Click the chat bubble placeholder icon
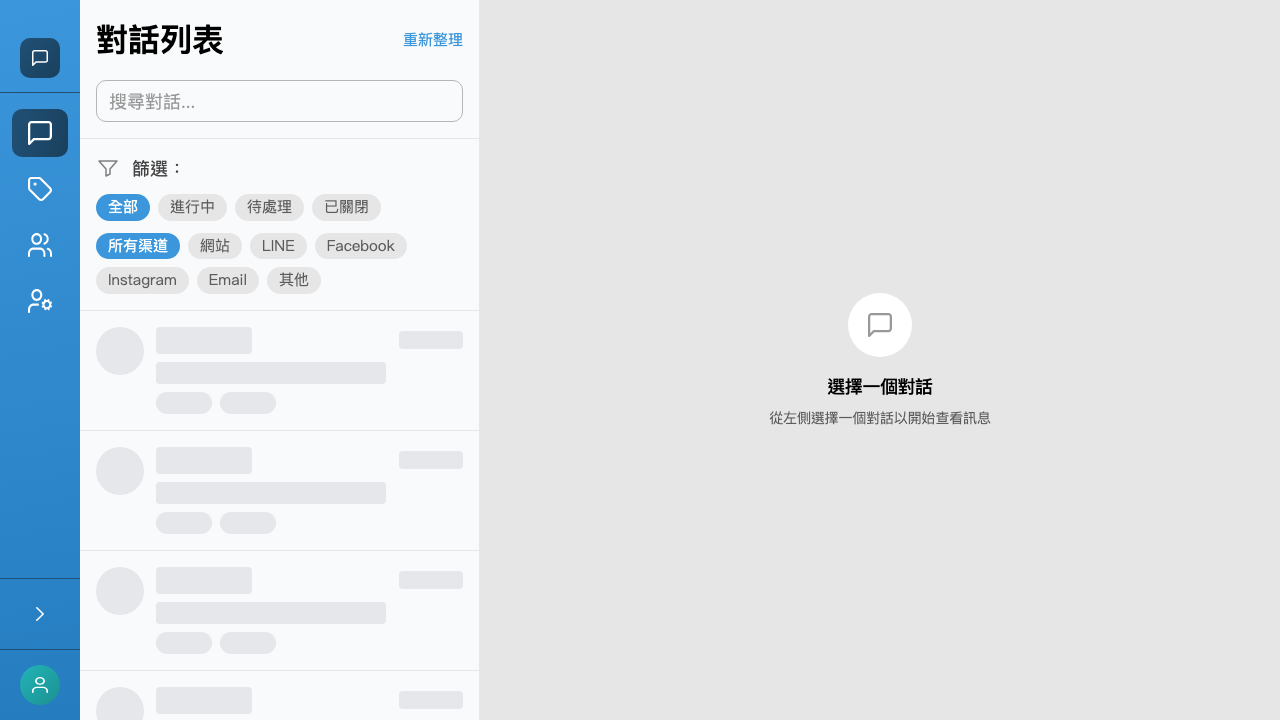1280x720 pixels. tap(880, 325)
